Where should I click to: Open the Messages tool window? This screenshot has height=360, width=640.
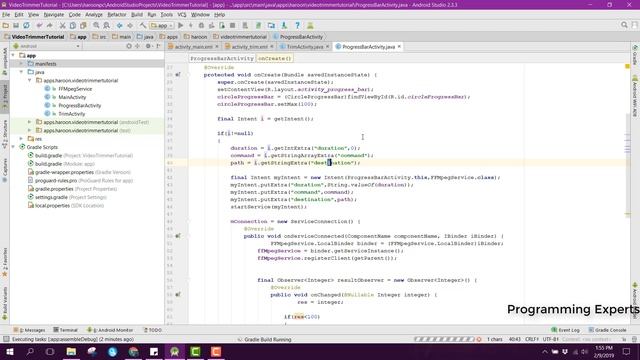(29, 330)
